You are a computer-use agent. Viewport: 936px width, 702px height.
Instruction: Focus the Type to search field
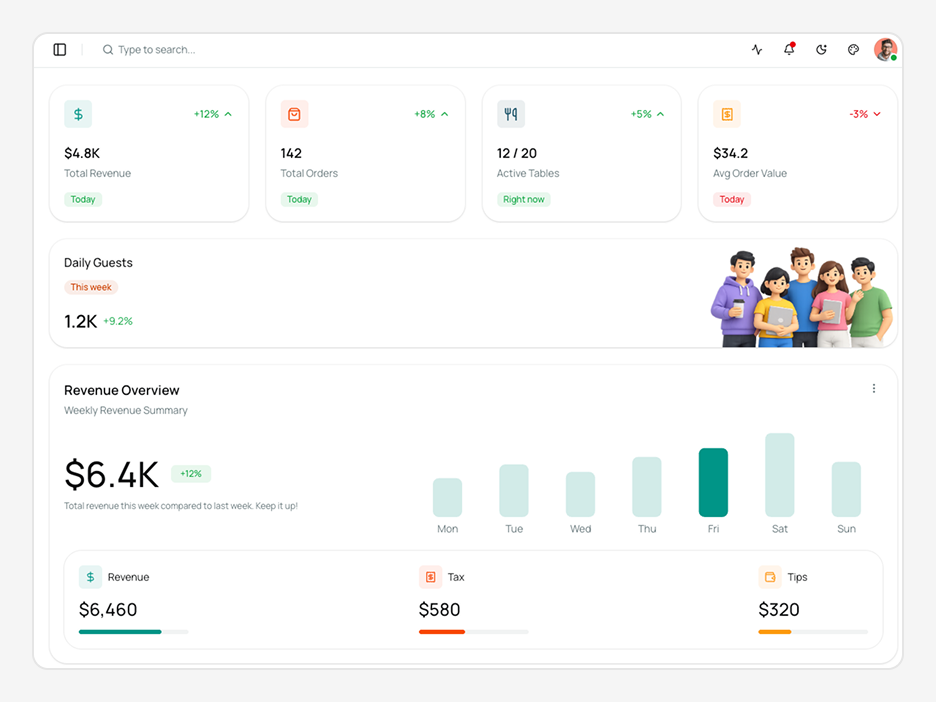tap(156, 50)
